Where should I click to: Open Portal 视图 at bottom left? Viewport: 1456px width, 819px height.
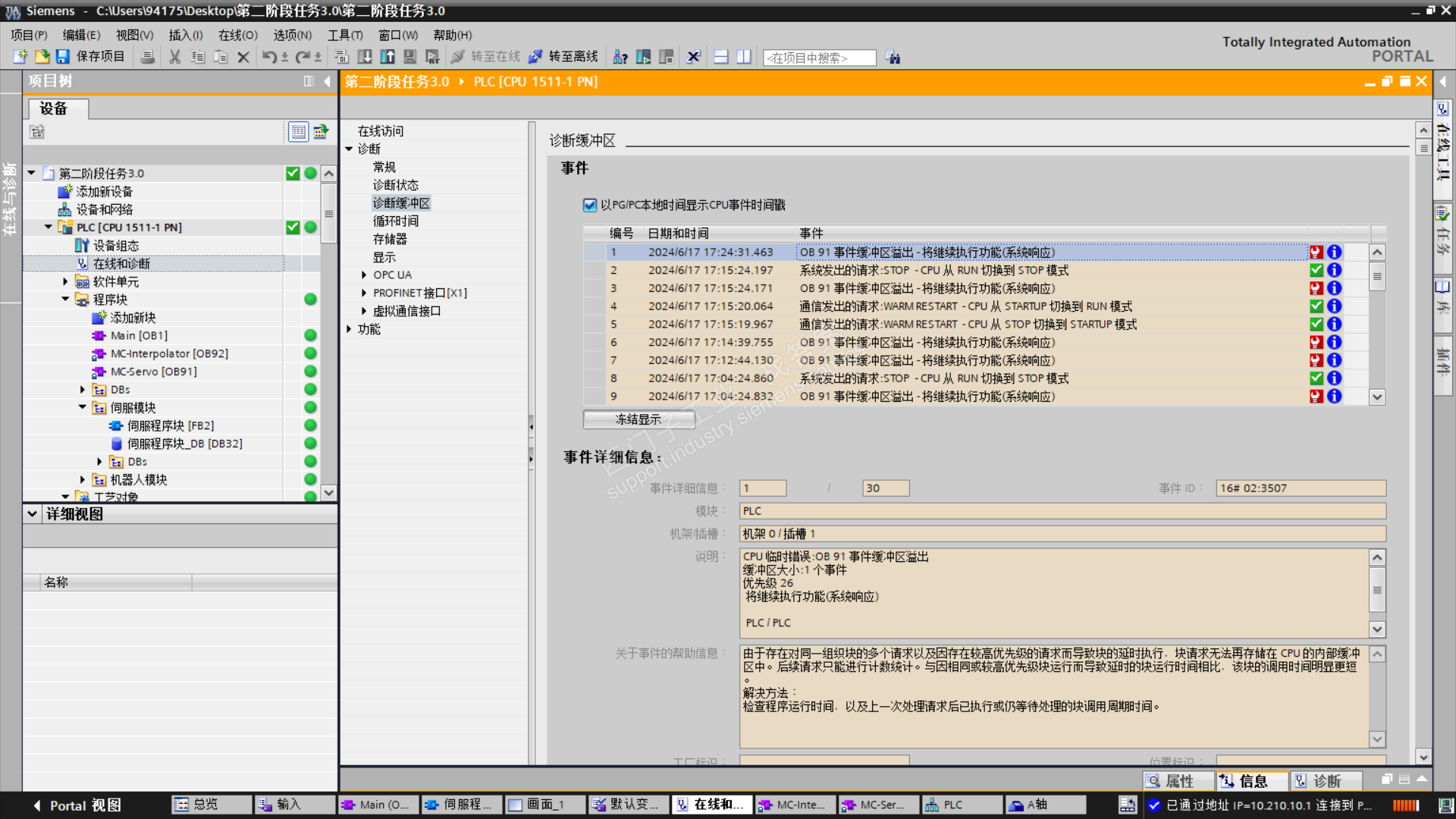(76, 805)
